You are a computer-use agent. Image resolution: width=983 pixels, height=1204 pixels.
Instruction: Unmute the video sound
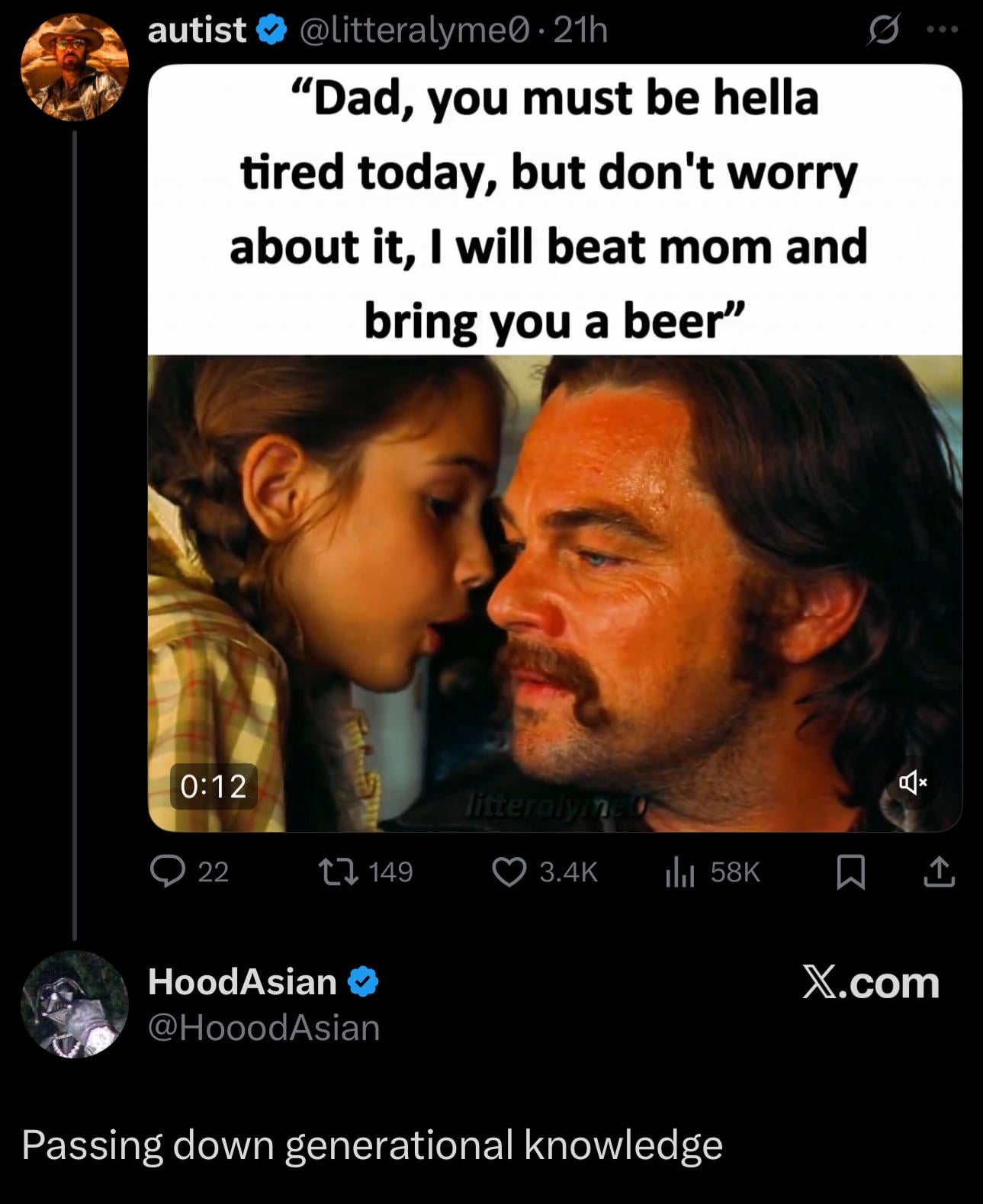click(912, 782)
